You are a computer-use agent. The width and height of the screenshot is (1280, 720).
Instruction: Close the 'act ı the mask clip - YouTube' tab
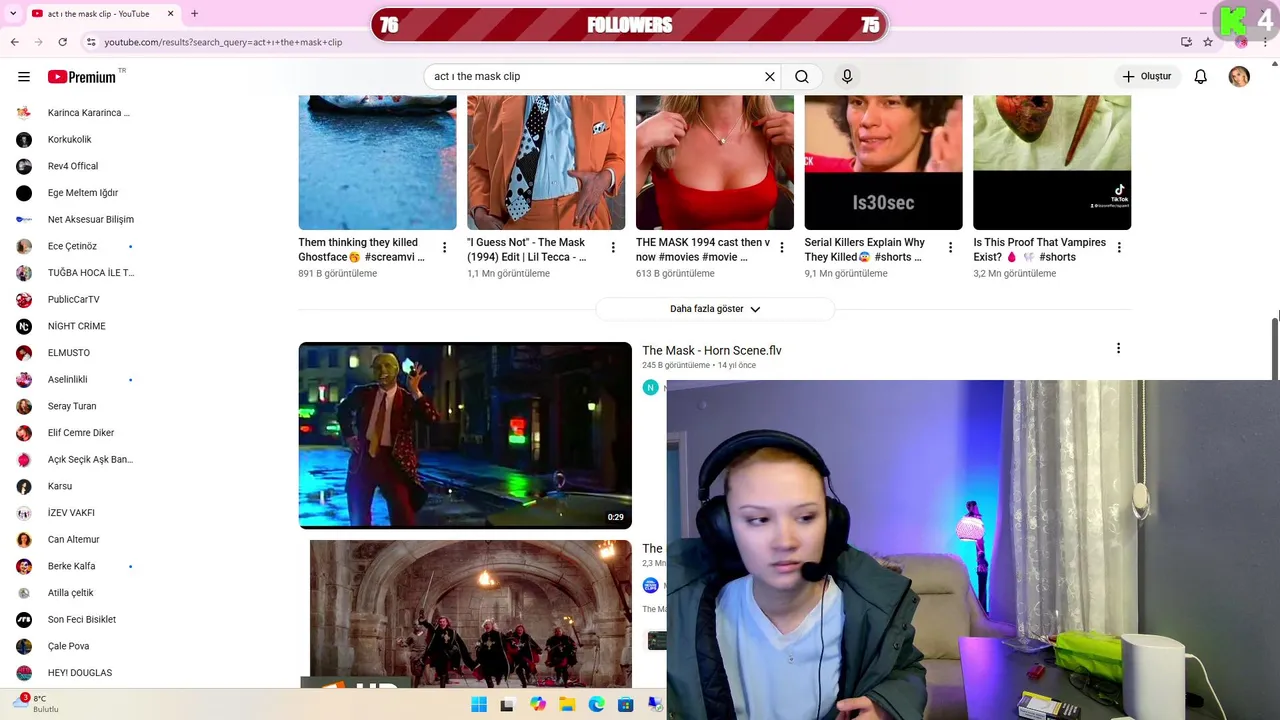[x=171, y=13]
